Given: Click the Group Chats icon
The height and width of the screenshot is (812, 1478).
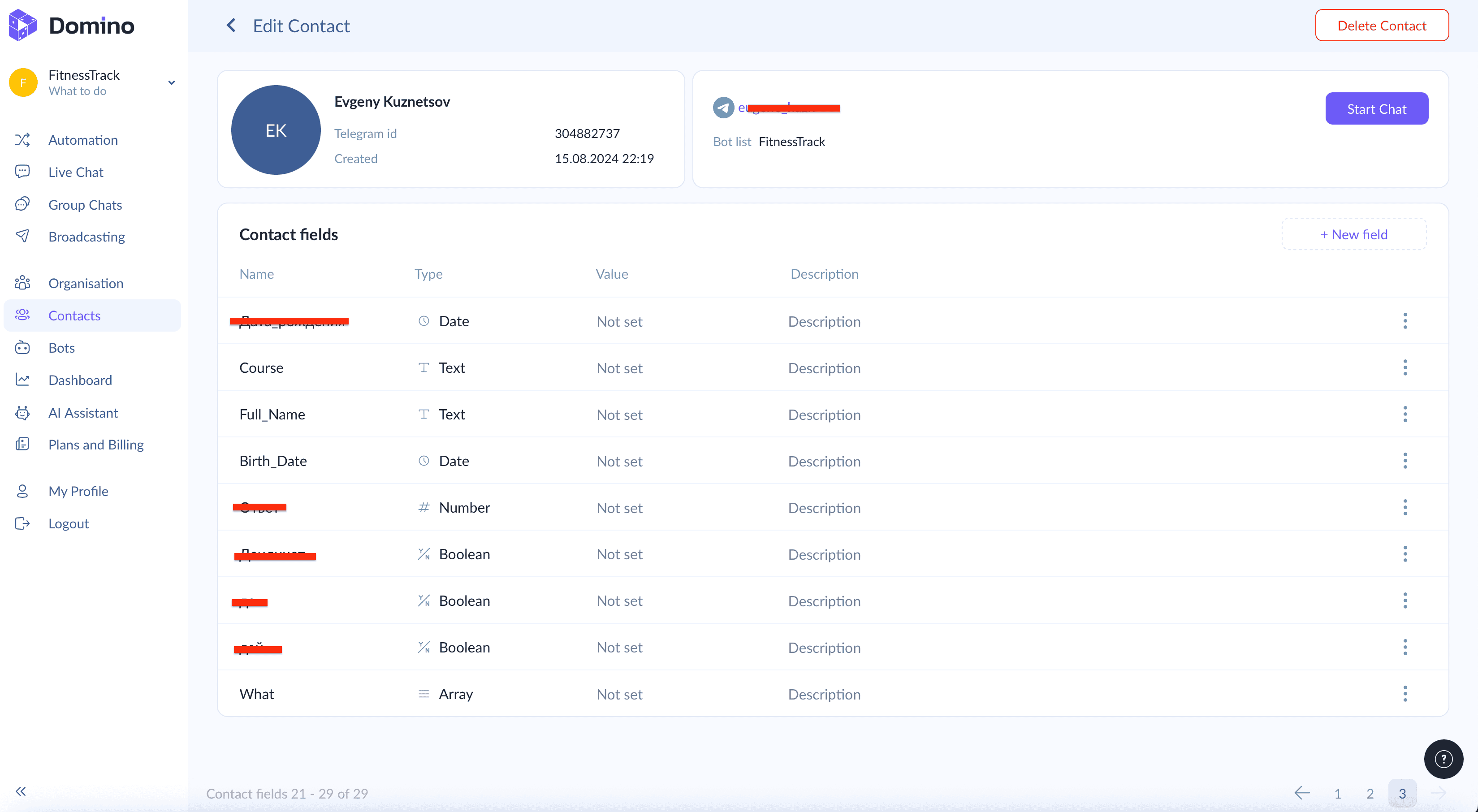Looking at the screenshot, I should pyautogui.click(x=22, y=204).
